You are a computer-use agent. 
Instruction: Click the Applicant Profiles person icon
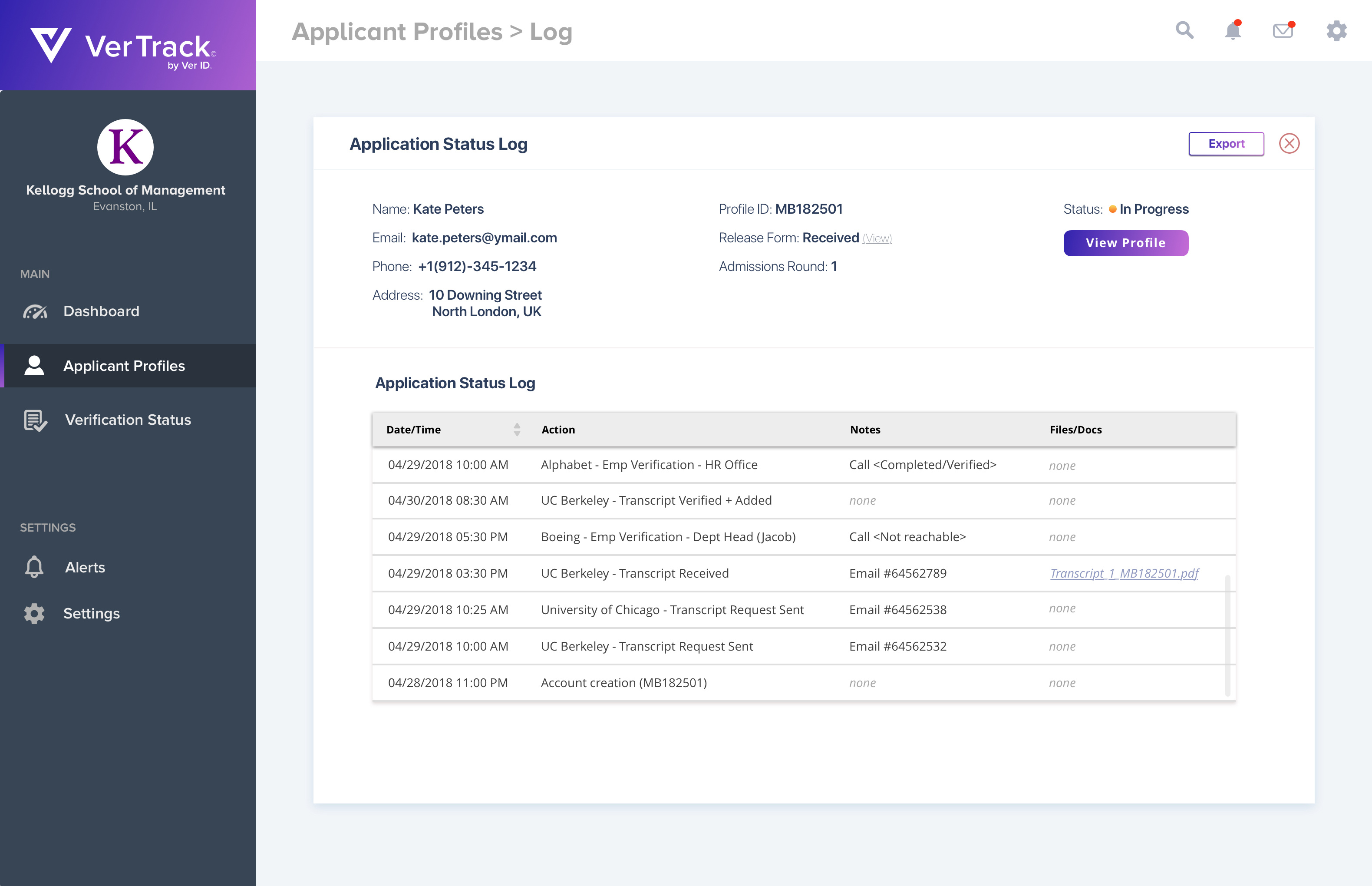pyautogui.click(x=34, y=365)
